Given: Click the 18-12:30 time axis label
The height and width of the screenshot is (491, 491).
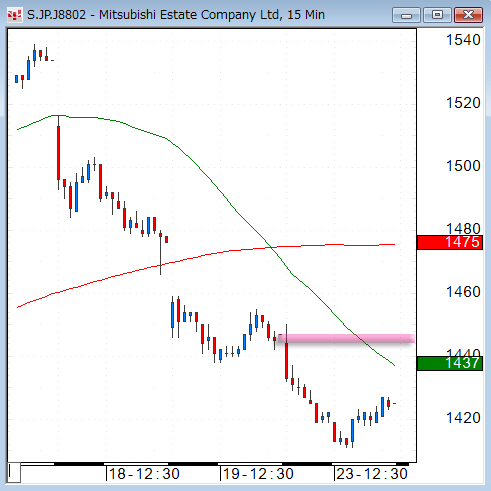Looking at the screenshot, I should [x=144, y=474].
